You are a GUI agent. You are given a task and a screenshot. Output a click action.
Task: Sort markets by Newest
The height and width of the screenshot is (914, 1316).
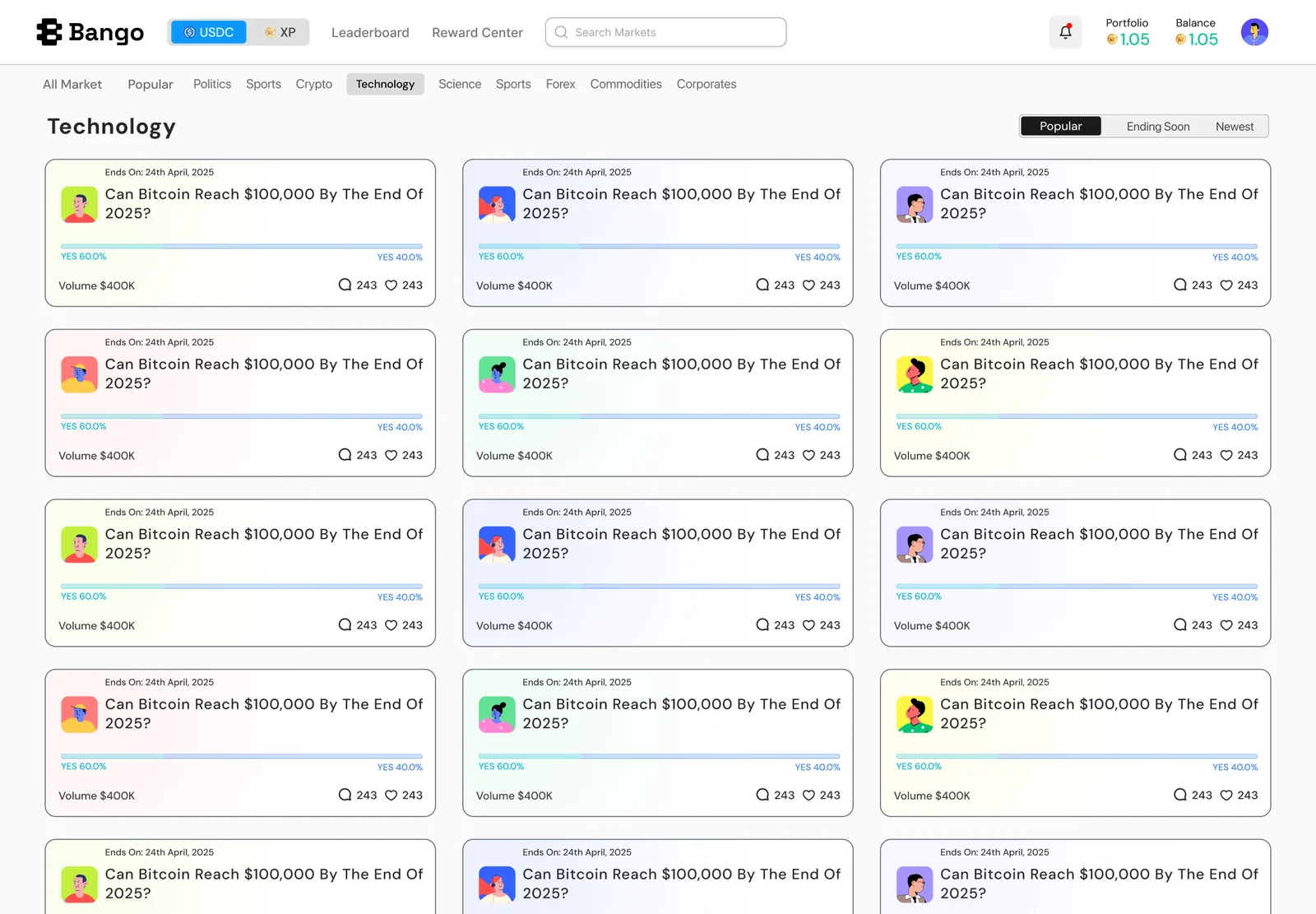pyautogui.click(x=1235, y=126)
